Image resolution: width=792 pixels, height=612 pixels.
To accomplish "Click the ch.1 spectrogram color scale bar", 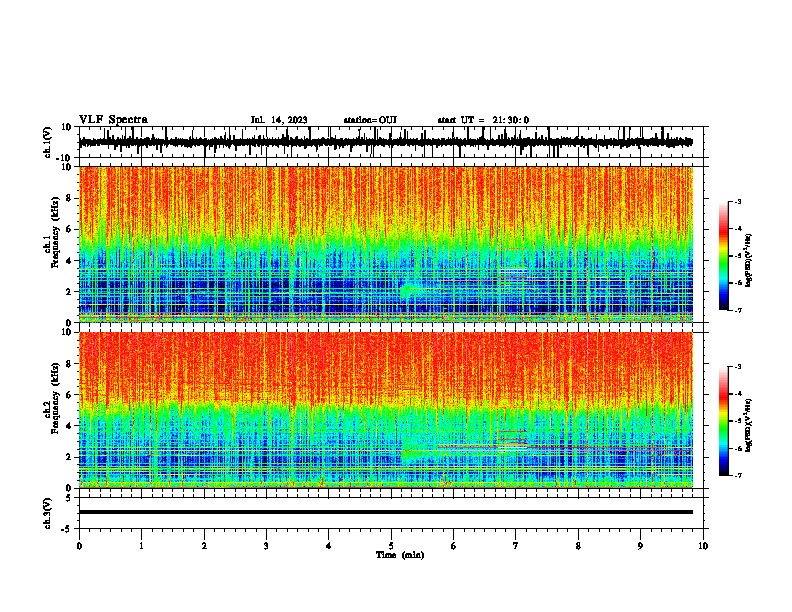I will pos(723,256).
